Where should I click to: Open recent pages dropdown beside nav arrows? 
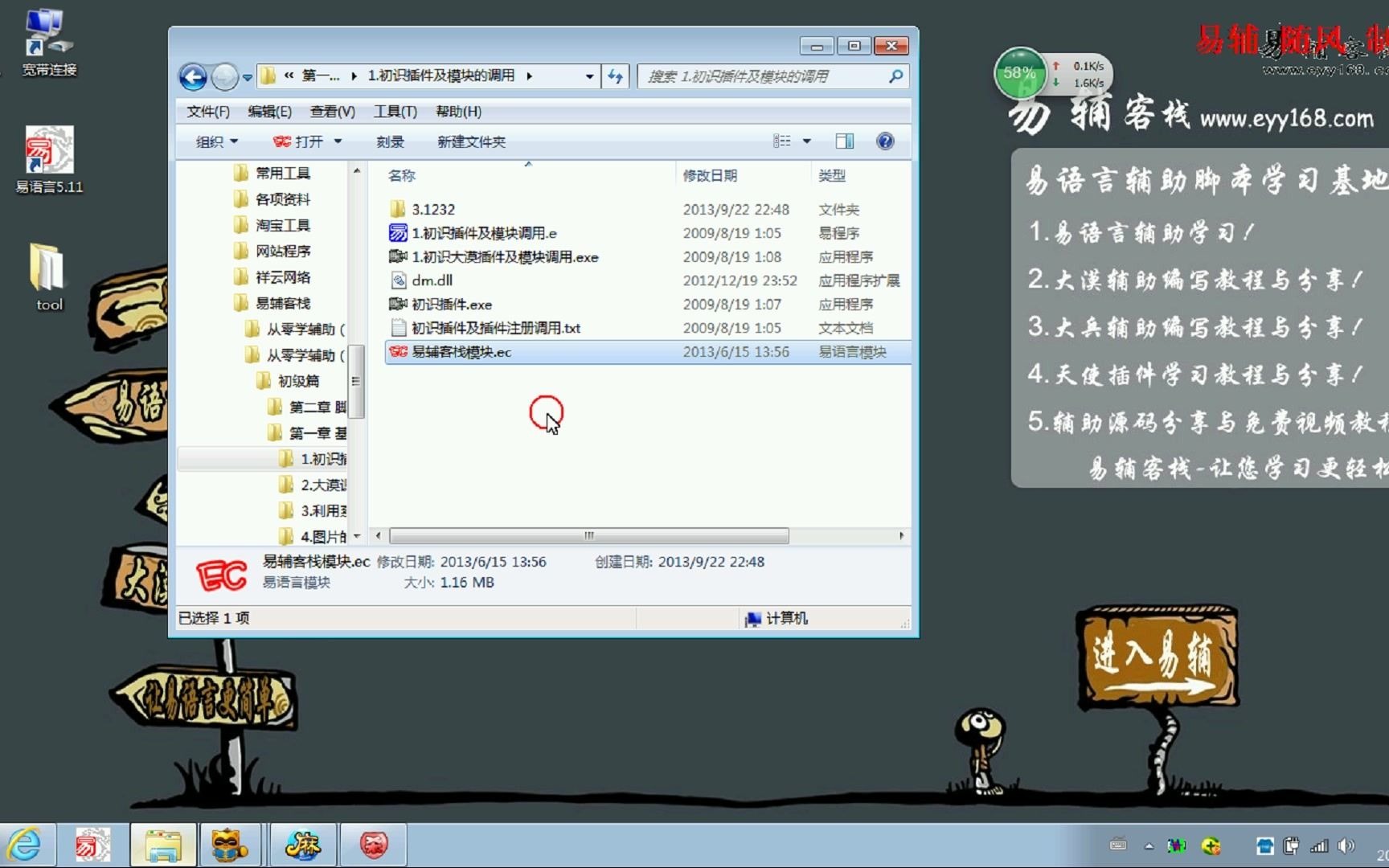247,78
